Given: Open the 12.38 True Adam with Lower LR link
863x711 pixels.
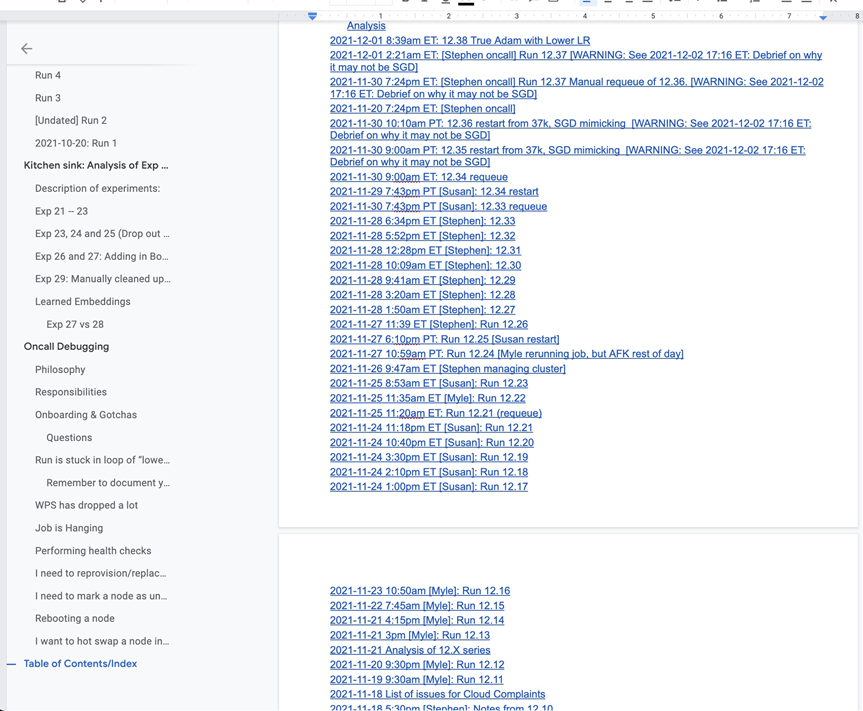Looking at the screenshot, I should [460, 41].
